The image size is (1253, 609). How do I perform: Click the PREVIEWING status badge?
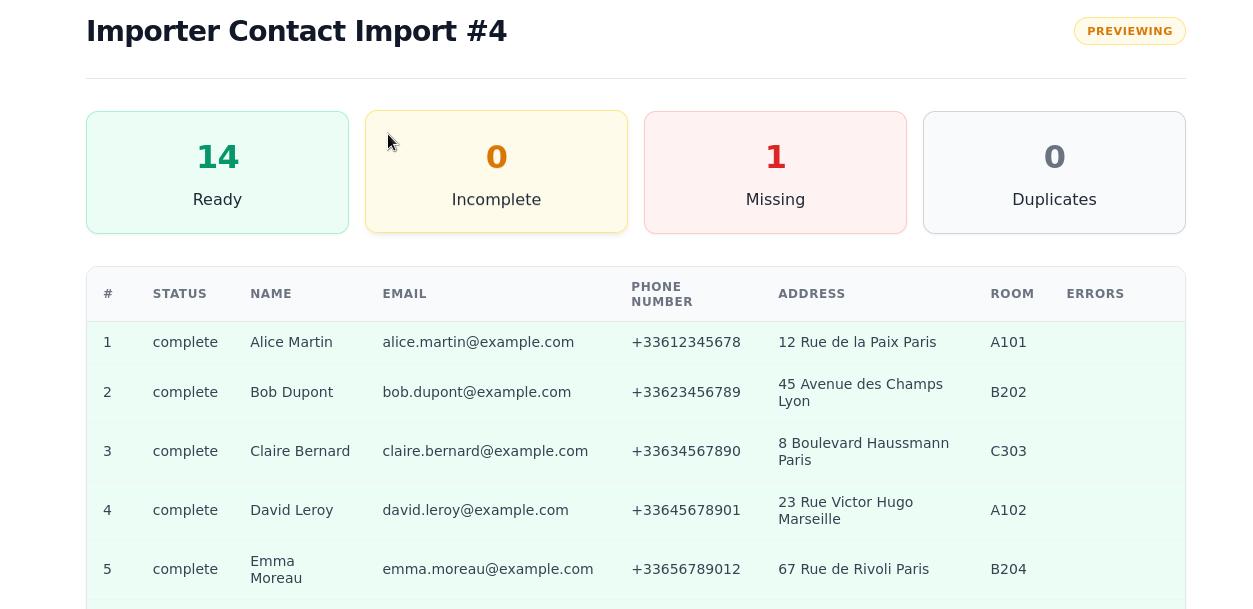point(1129,31)
